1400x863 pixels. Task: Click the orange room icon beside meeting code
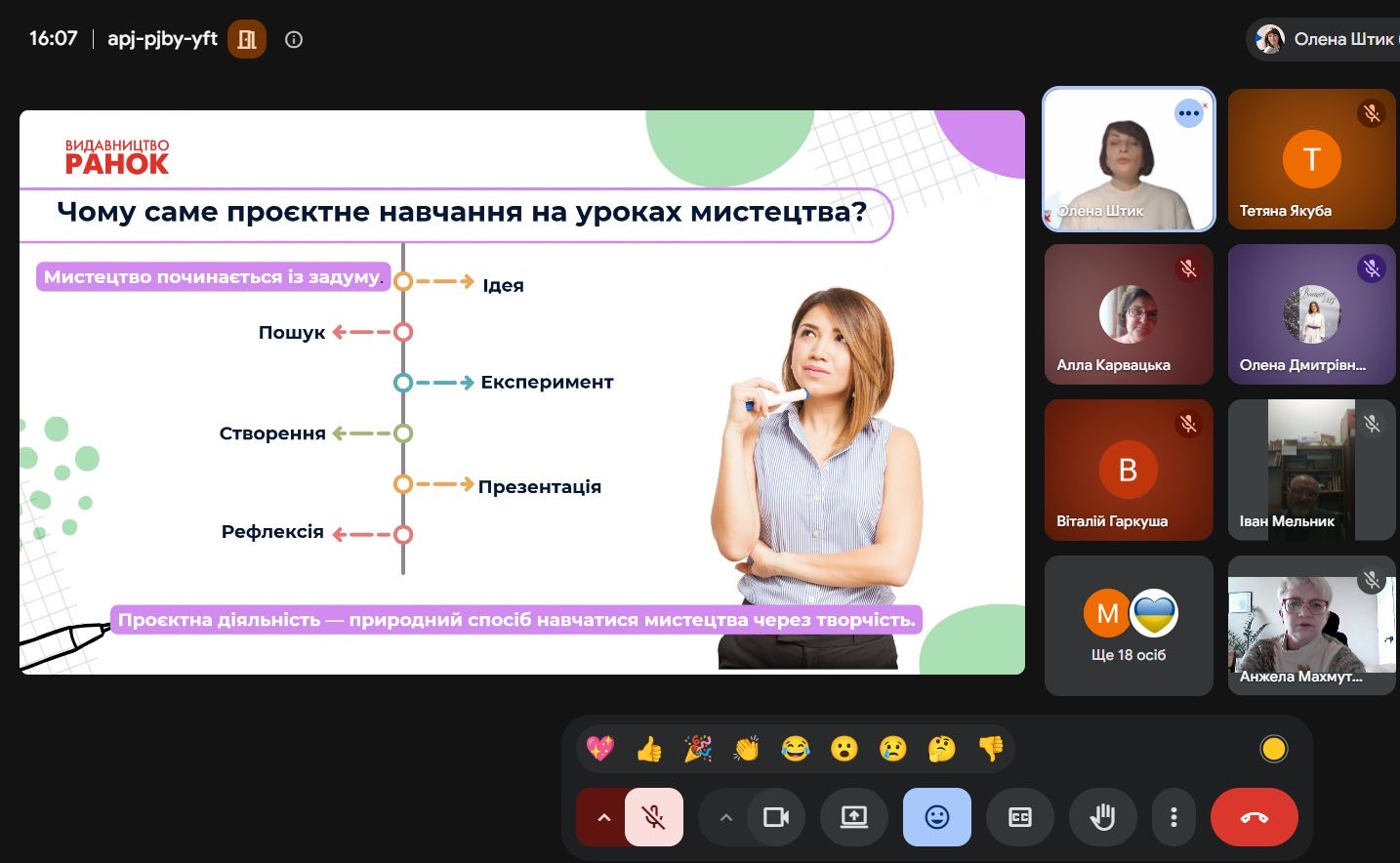click(x=247, y=39)
